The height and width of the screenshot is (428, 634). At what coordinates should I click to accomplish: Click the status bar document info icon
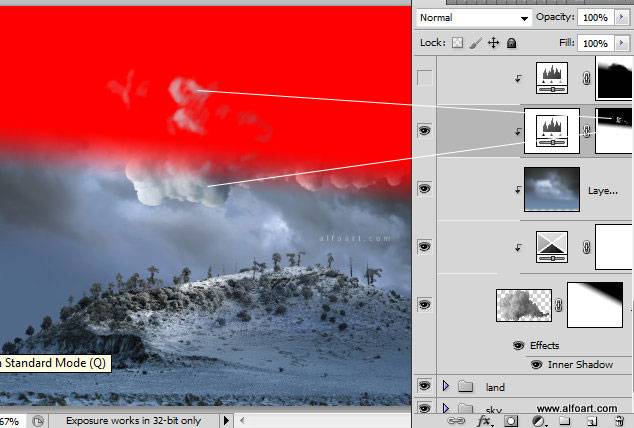38,421
